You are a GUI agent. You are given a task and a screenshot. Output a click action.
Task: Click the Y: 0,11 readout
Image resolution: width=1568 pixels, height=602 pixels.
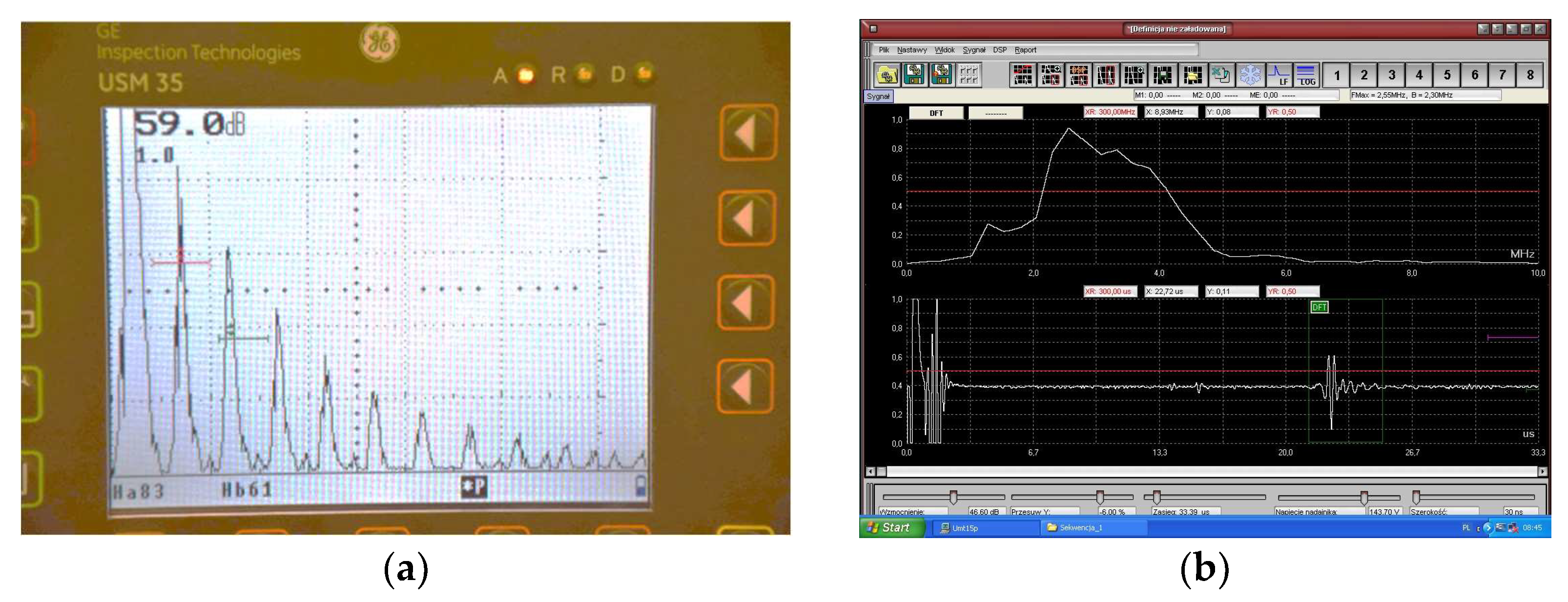tap(1232, 291)
